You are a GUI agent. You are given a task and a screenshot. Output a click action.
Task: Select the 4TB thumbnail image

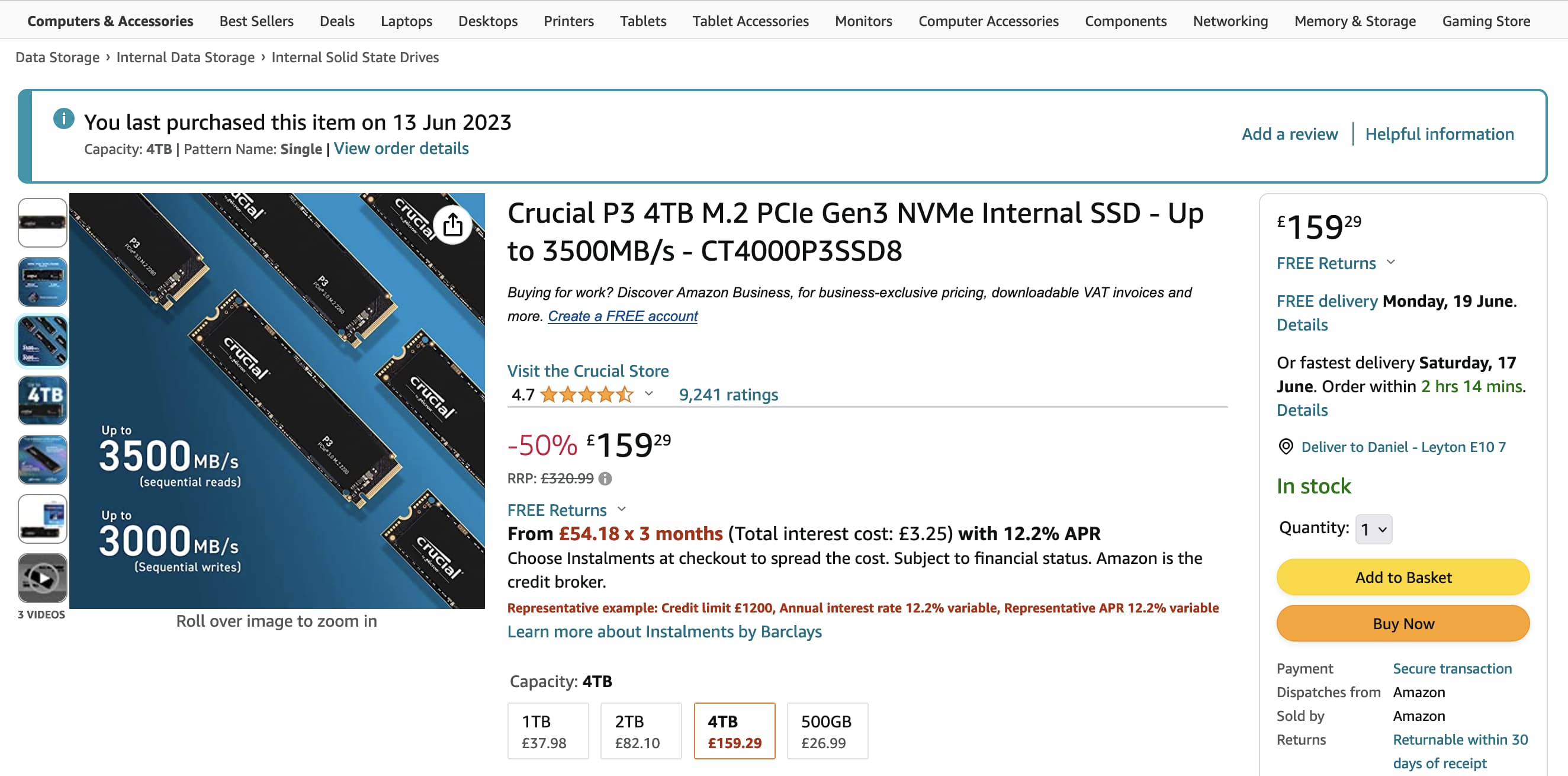42,400
